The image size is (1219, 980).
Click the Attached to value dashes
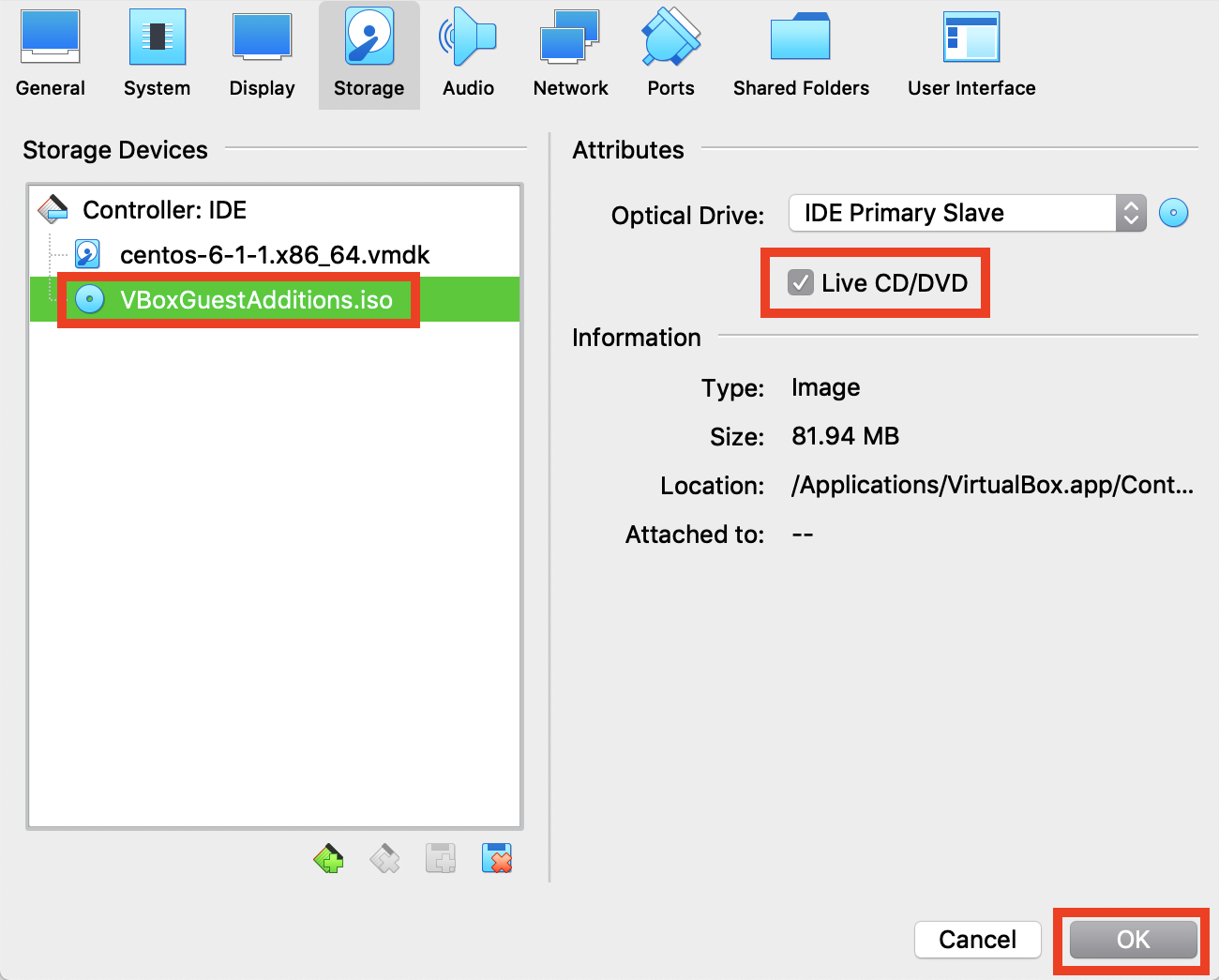pyautogui.click(x=803, y=535)
